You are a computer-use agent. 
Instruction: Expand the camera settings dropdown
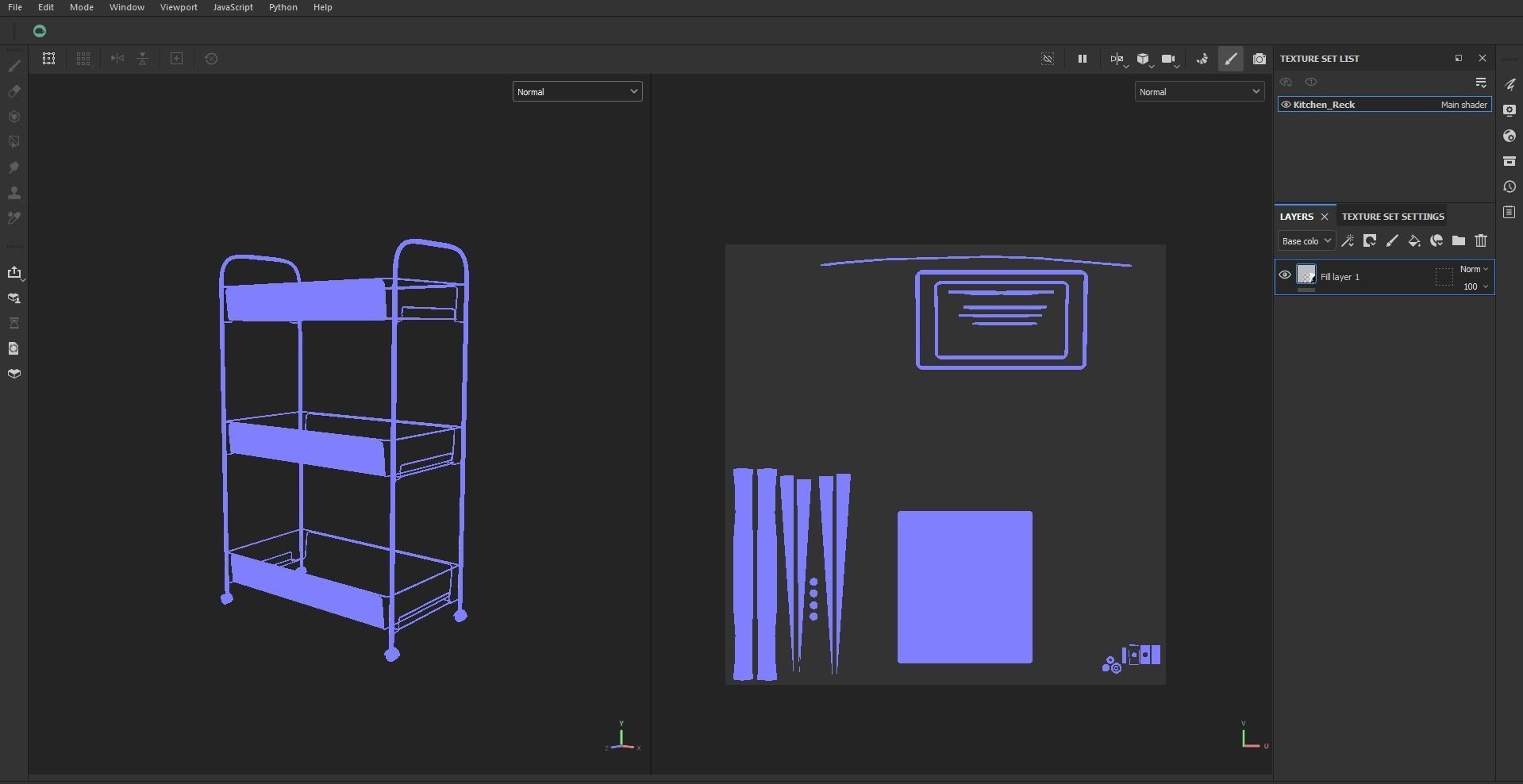tap(1170, 59)
